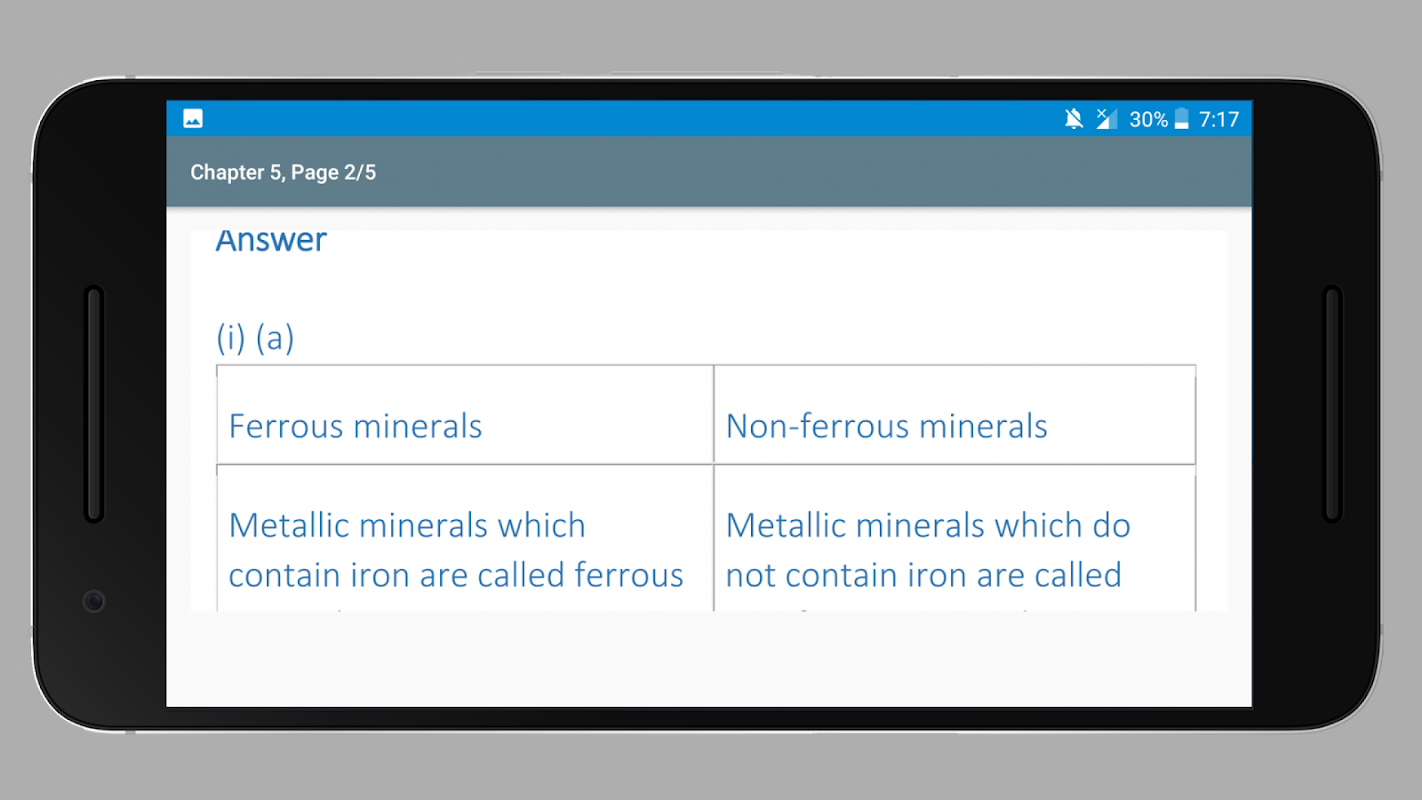This screenshot has width=1422, height=800.
Task: Tap the empty right side of the app header bar
Action: click(x=900, y=172)
